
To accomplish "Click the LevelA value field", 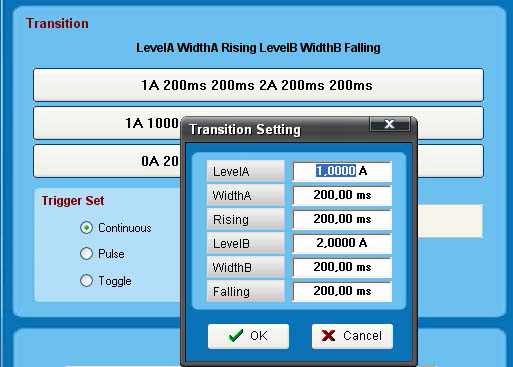I will (342, 171).
